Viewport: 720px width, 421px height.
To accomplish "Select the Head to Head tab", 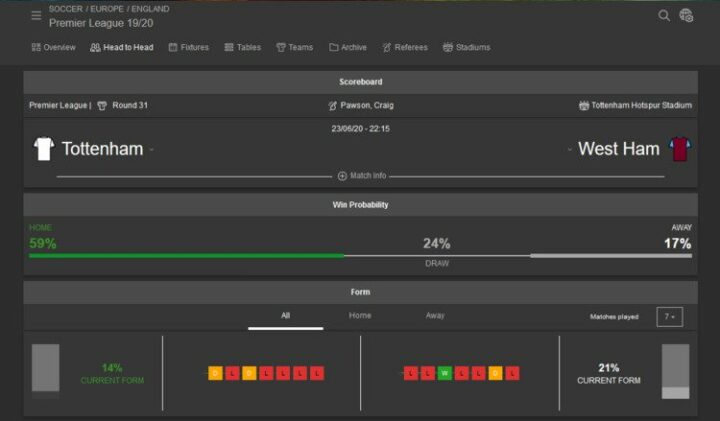I will point(122,47).
